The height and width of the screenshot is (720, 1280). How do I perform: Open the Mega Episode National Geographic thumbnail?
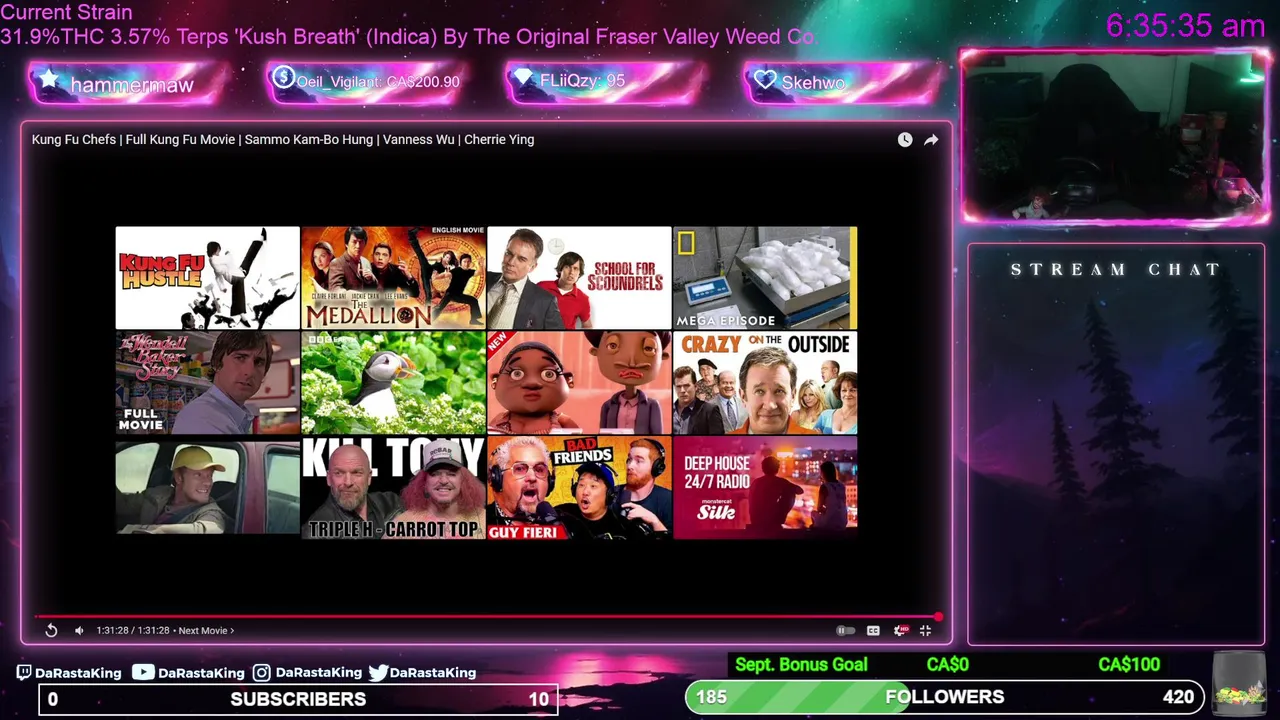pos(765,278)
